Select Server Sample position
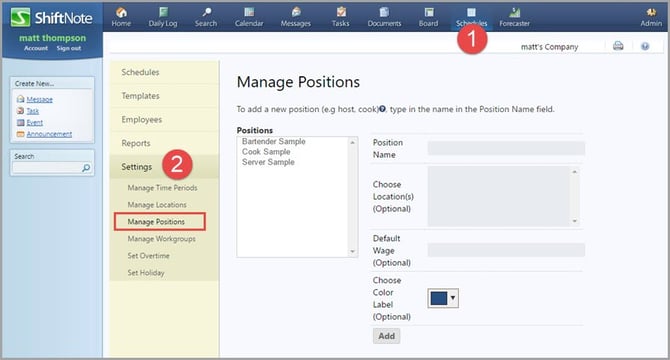Screen dimensions: 670x360 coord(268,162)
